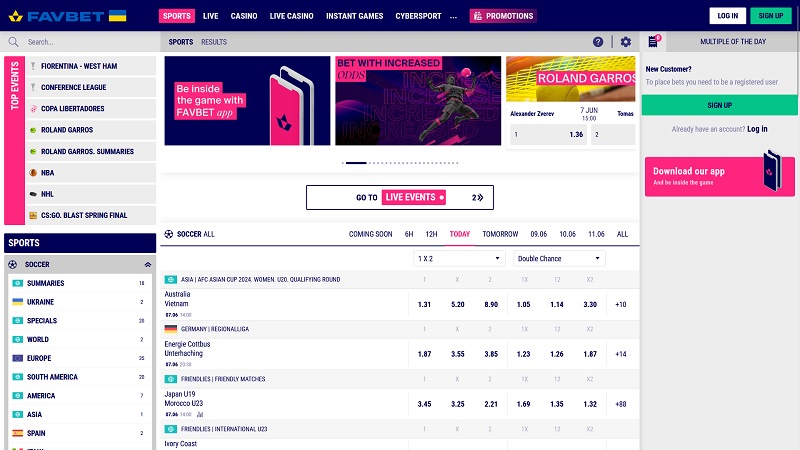
Task: Click the Roland Garros tennis ball icon
Action: point(33,130)
